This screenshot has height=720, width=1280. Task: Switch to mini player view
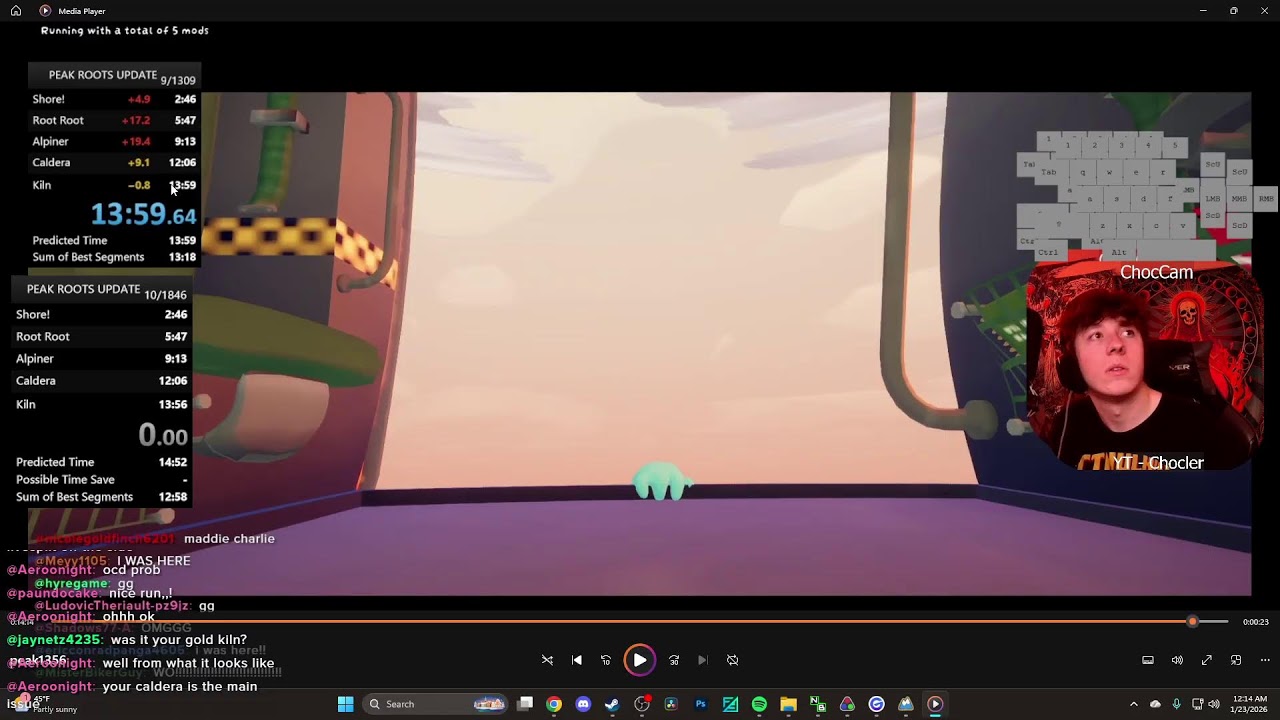1236,660
